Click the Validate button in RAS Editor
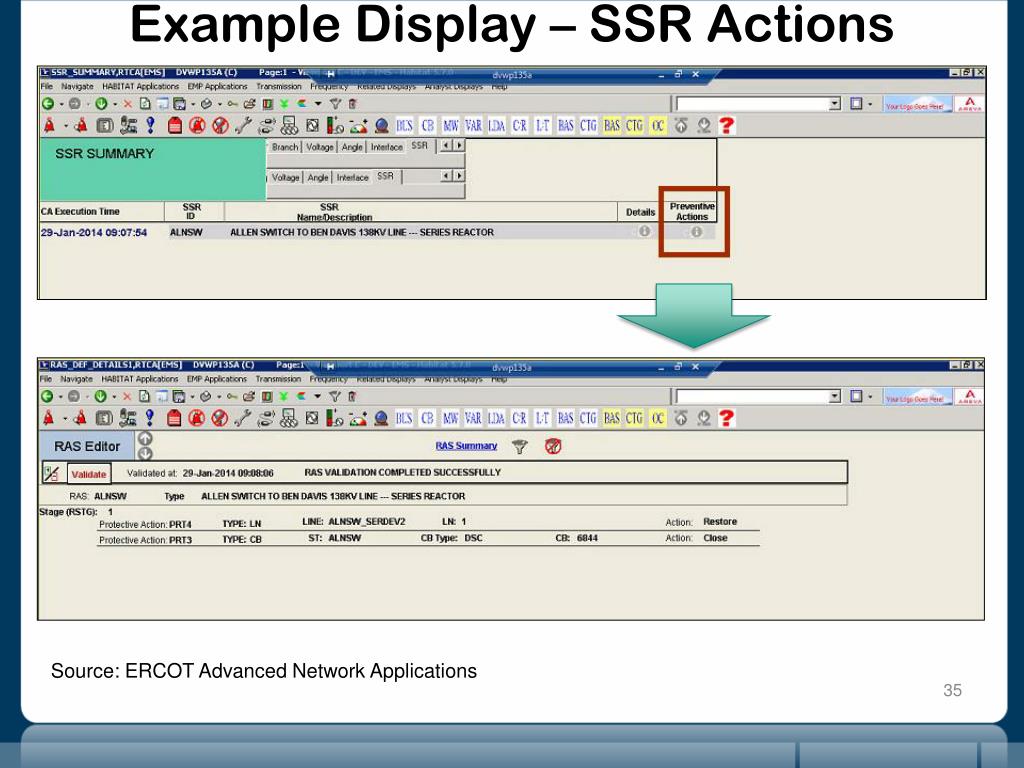 89,474
